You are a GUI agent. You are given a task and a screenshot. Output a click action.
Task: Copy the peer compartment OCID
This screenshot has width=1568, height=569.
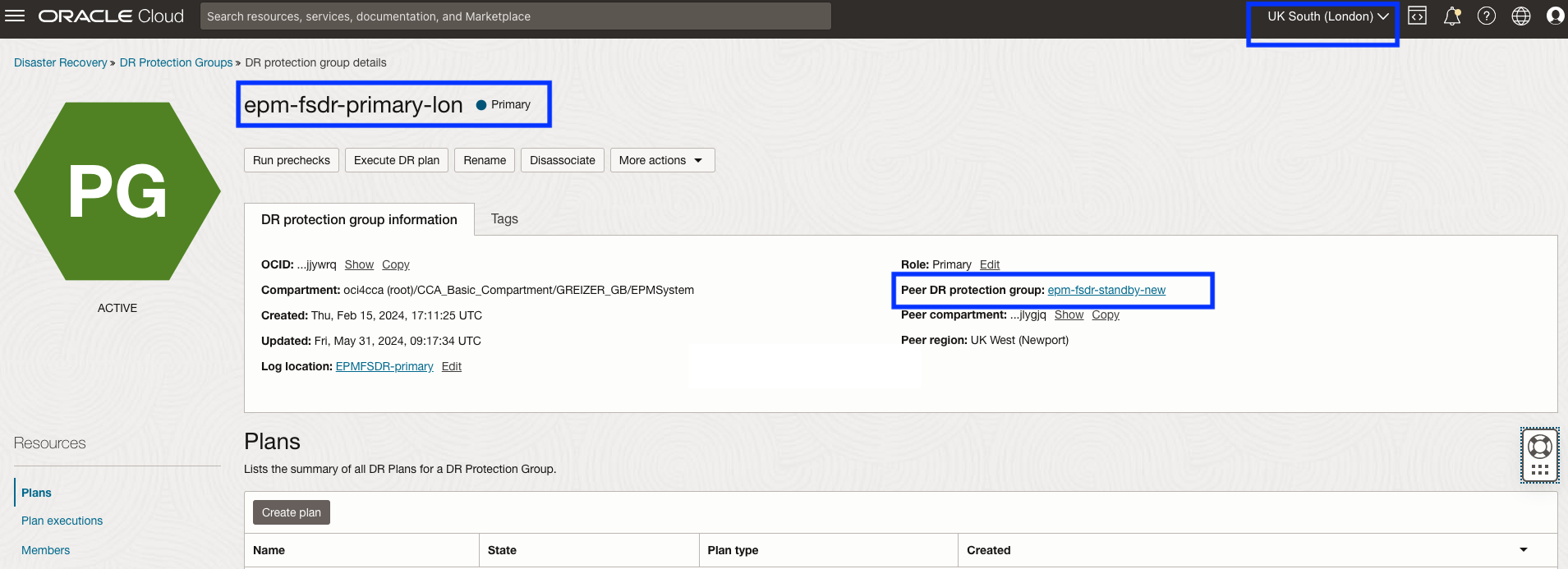(x=1106, y=314)
